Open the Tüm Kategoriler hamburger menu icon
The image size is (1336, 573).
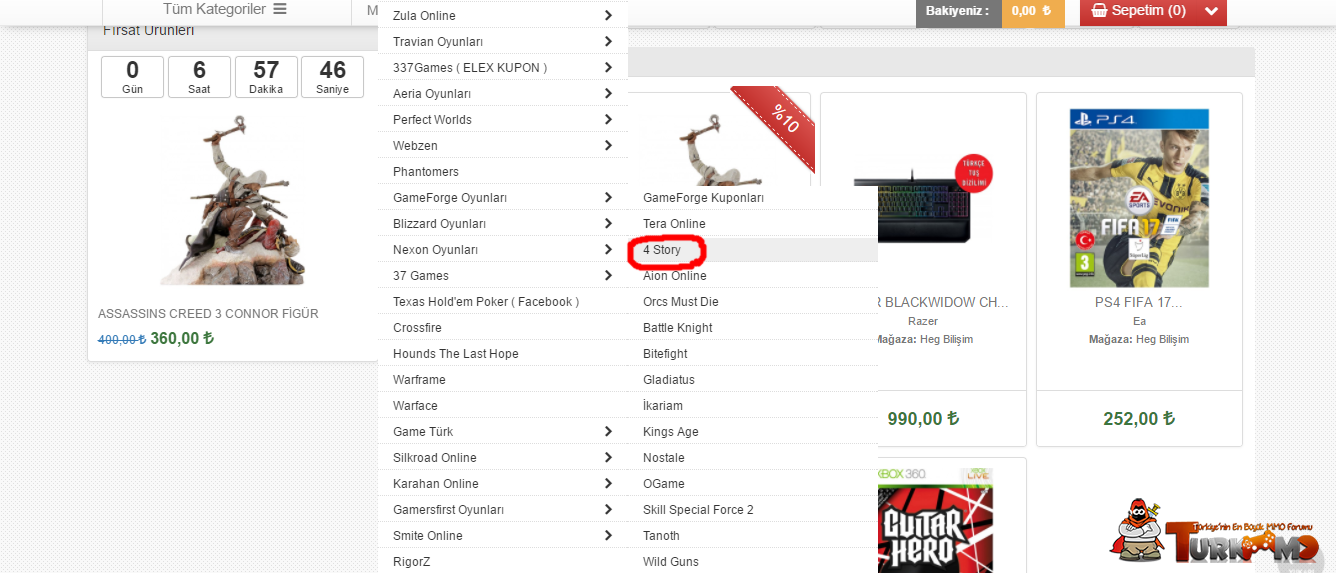pos(279,9)
